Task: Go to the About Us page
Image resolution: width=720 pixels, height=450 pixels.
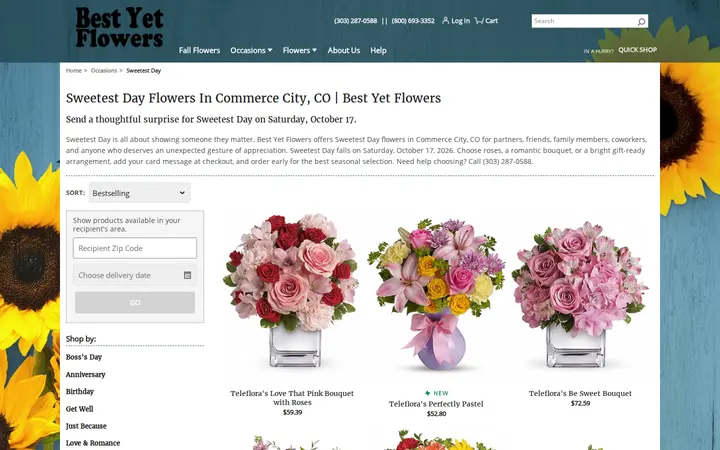Action: point(343,50)
